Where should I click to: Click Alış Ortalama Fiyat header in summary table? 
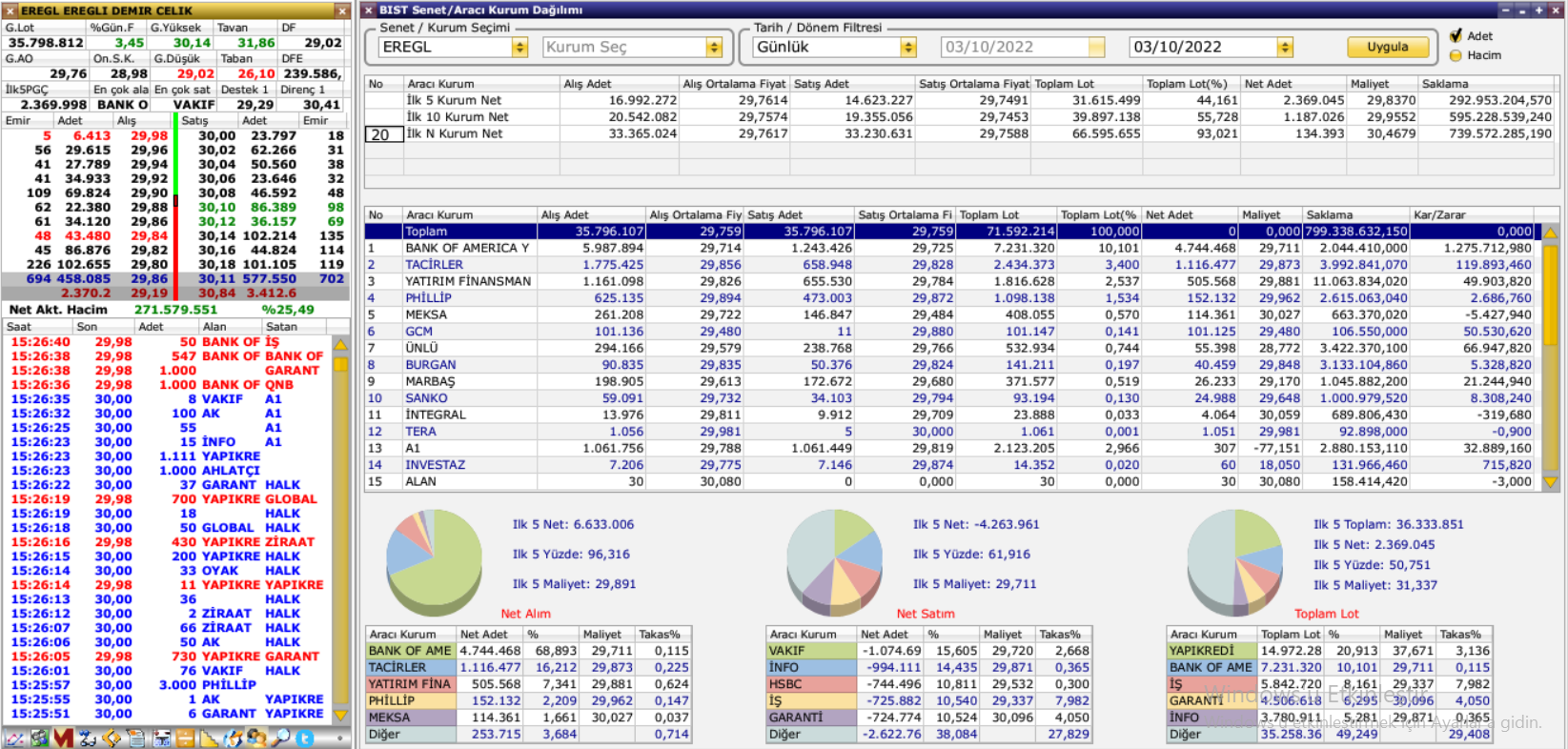pos(734,84)
